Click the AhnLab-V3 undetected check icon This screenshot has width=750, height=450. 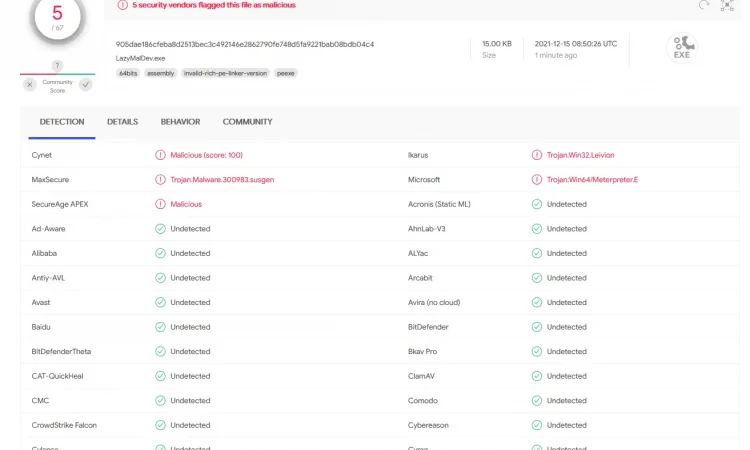coord(537,229)
